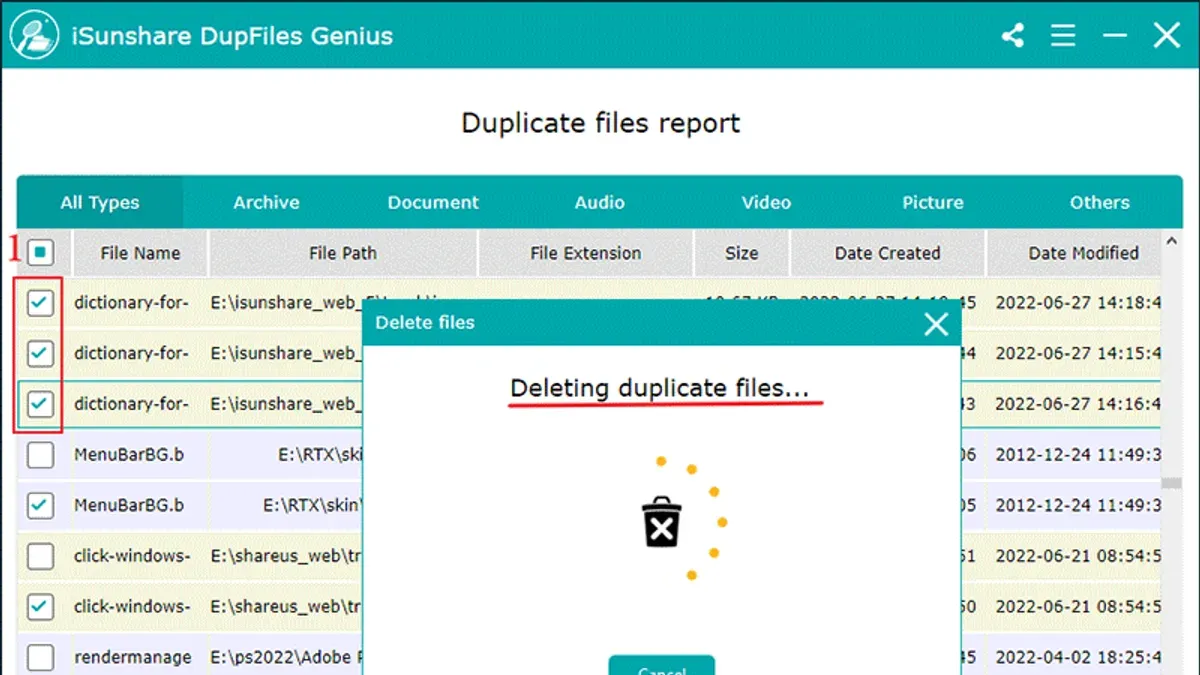Viewport: 1200px width, 675px height.
Task: Open the Document tab
Action: [x=433, y=202]
